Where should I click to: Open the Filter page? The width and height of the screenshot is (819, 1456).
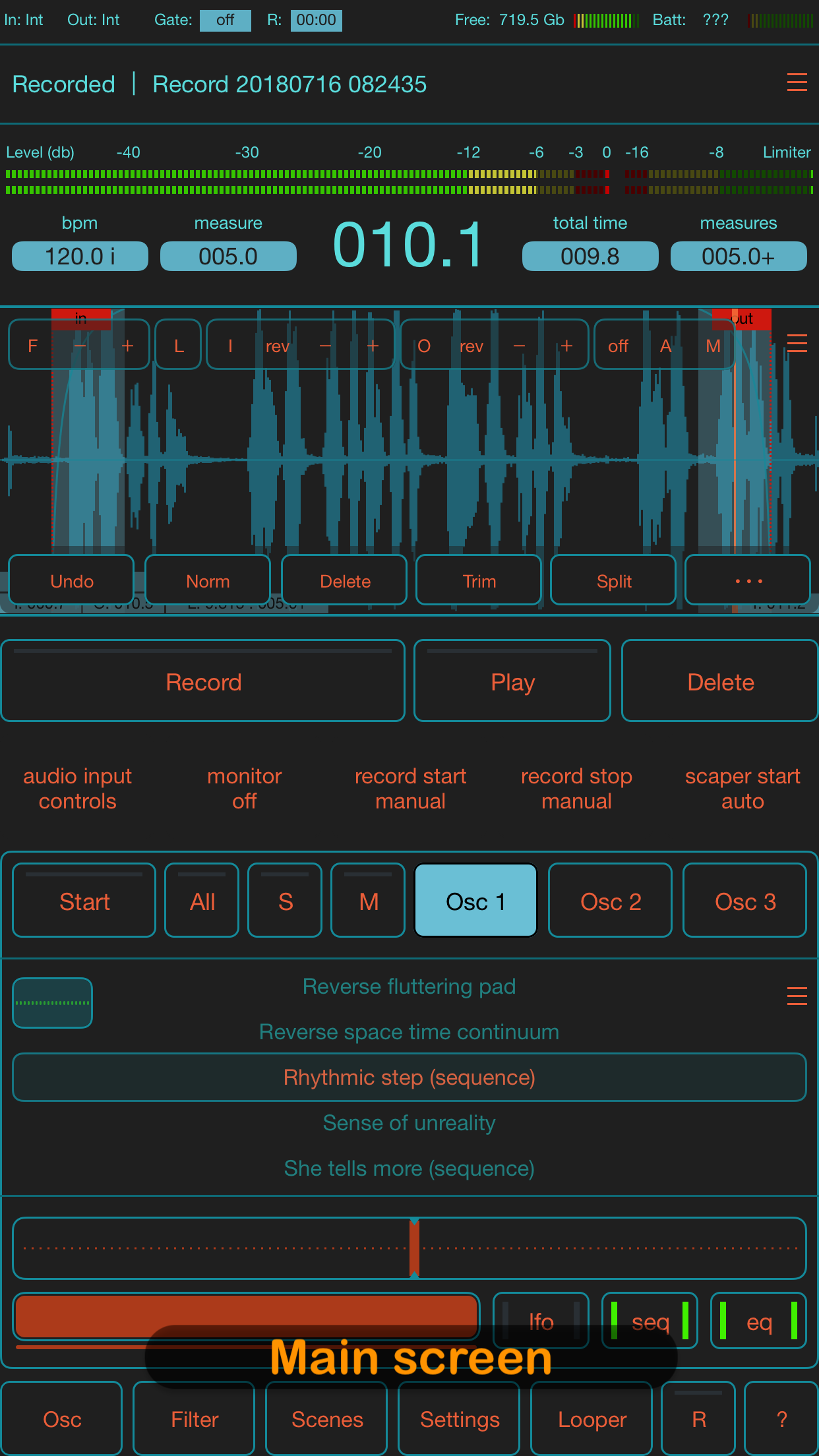[x=195, y=1419]
